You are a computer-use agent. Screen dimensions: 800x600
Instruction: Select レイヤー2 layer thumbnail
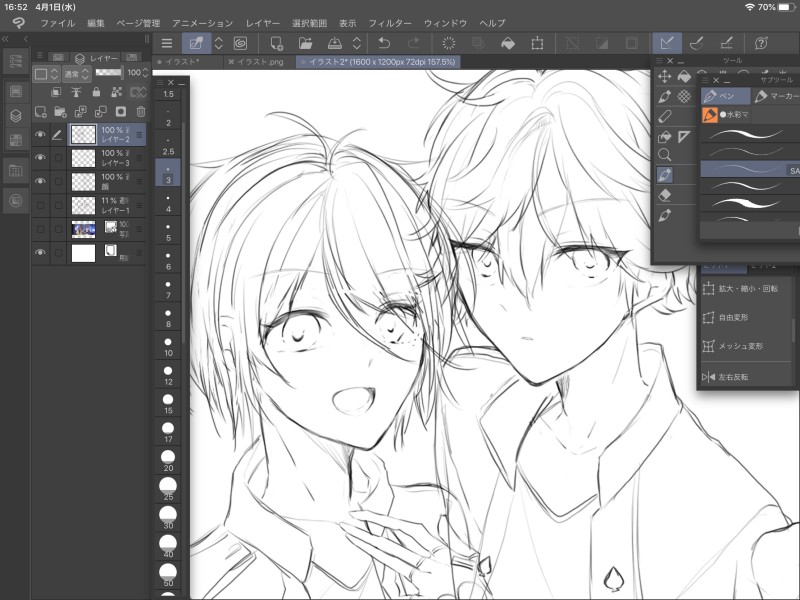pos(83,135)
